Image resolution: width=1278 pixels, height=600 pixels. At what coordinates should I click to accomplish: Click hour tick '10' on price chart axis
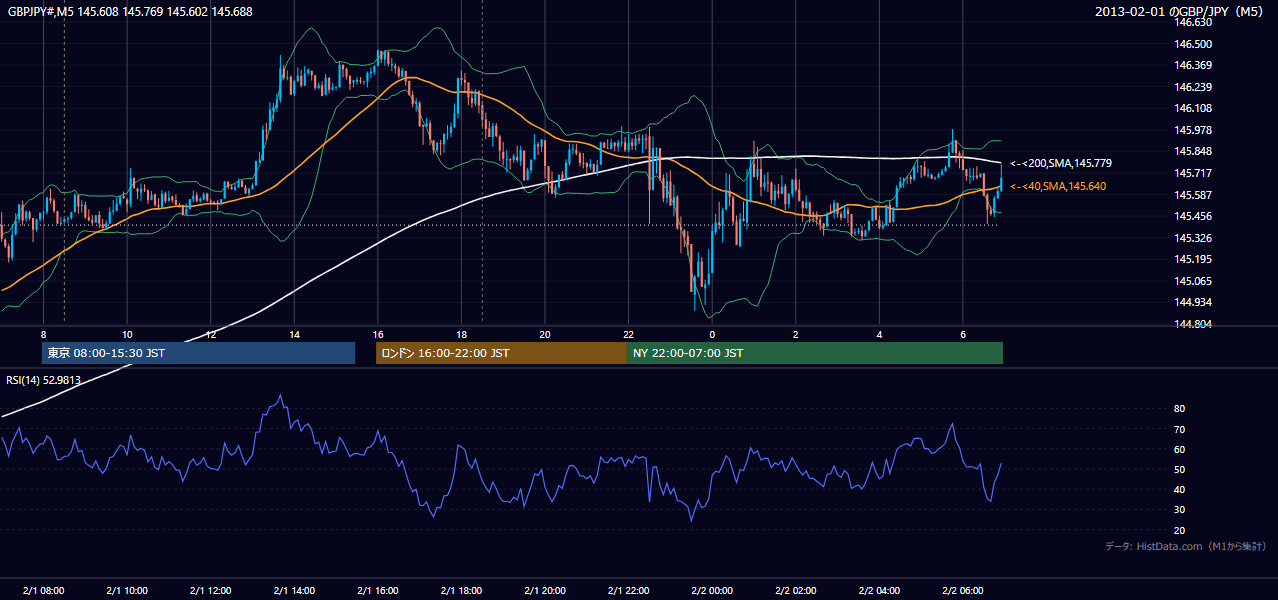pyautogui.click(x=127, y=334)
